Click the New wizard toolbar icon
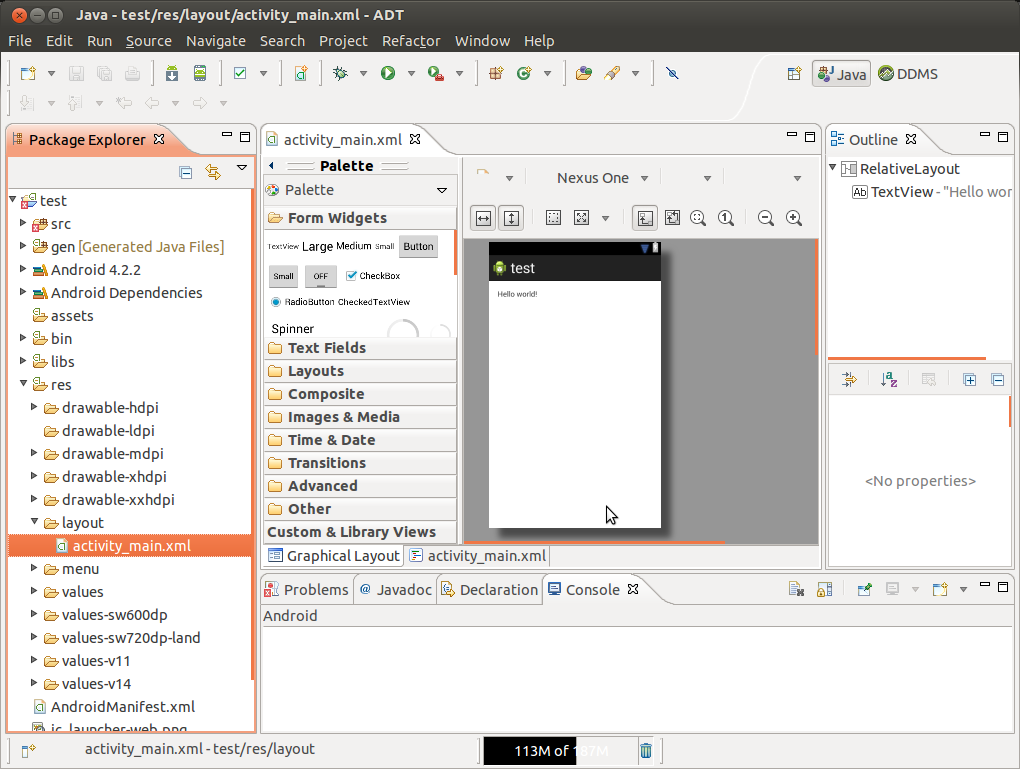This screenshot has height=769, width=1020. pyautogui.click(x=28, y=74)
